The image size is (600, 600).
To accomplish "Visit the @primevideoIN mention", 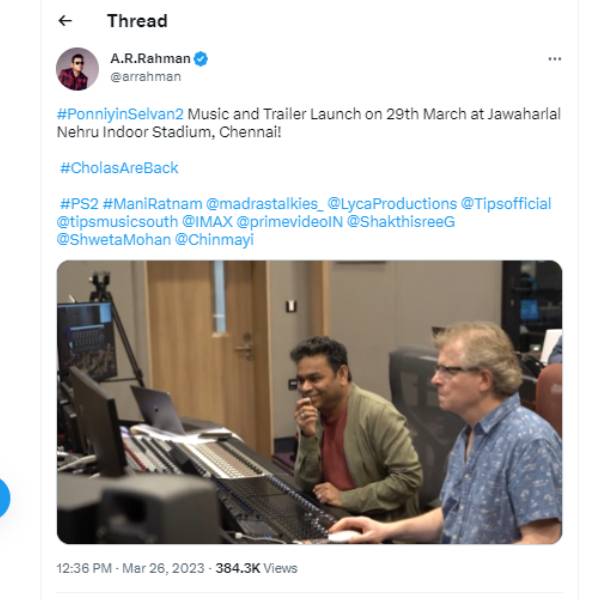I will (290, 222).
